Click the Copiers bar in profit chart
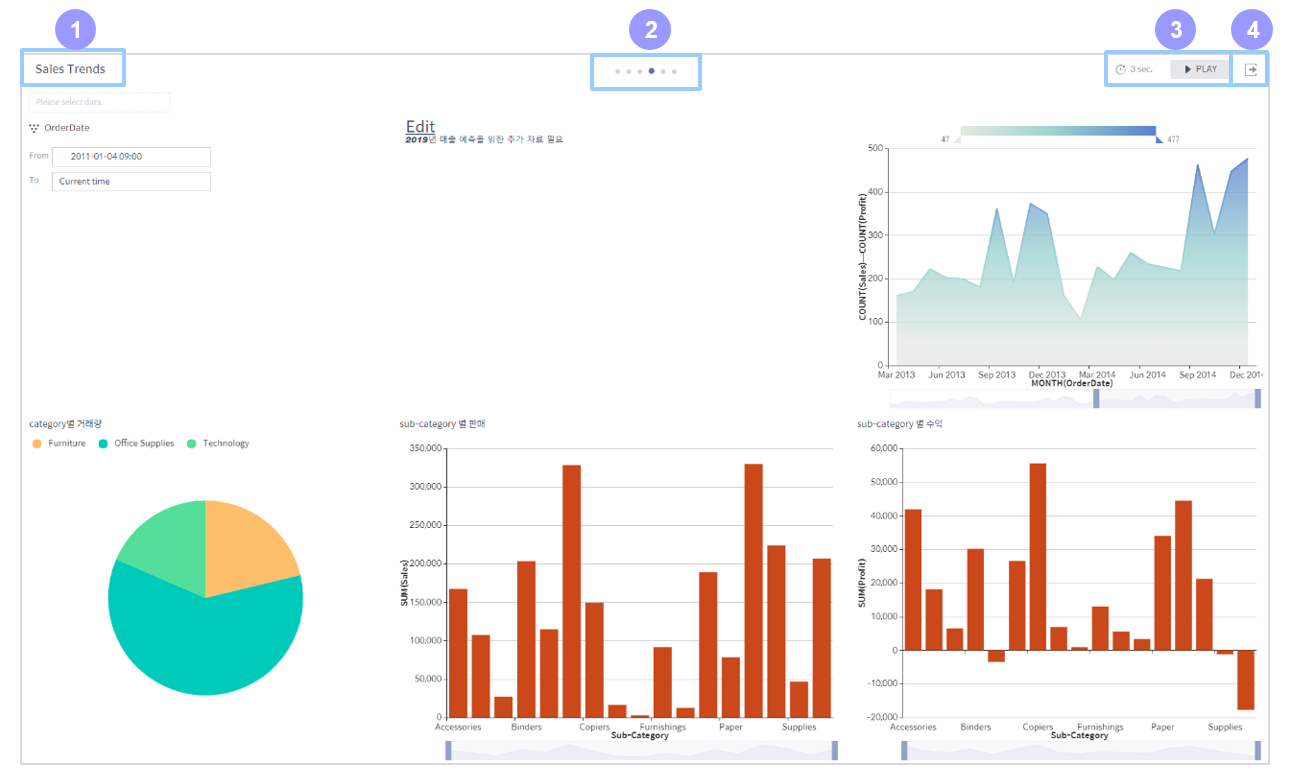 click(x=1038, y=557)
